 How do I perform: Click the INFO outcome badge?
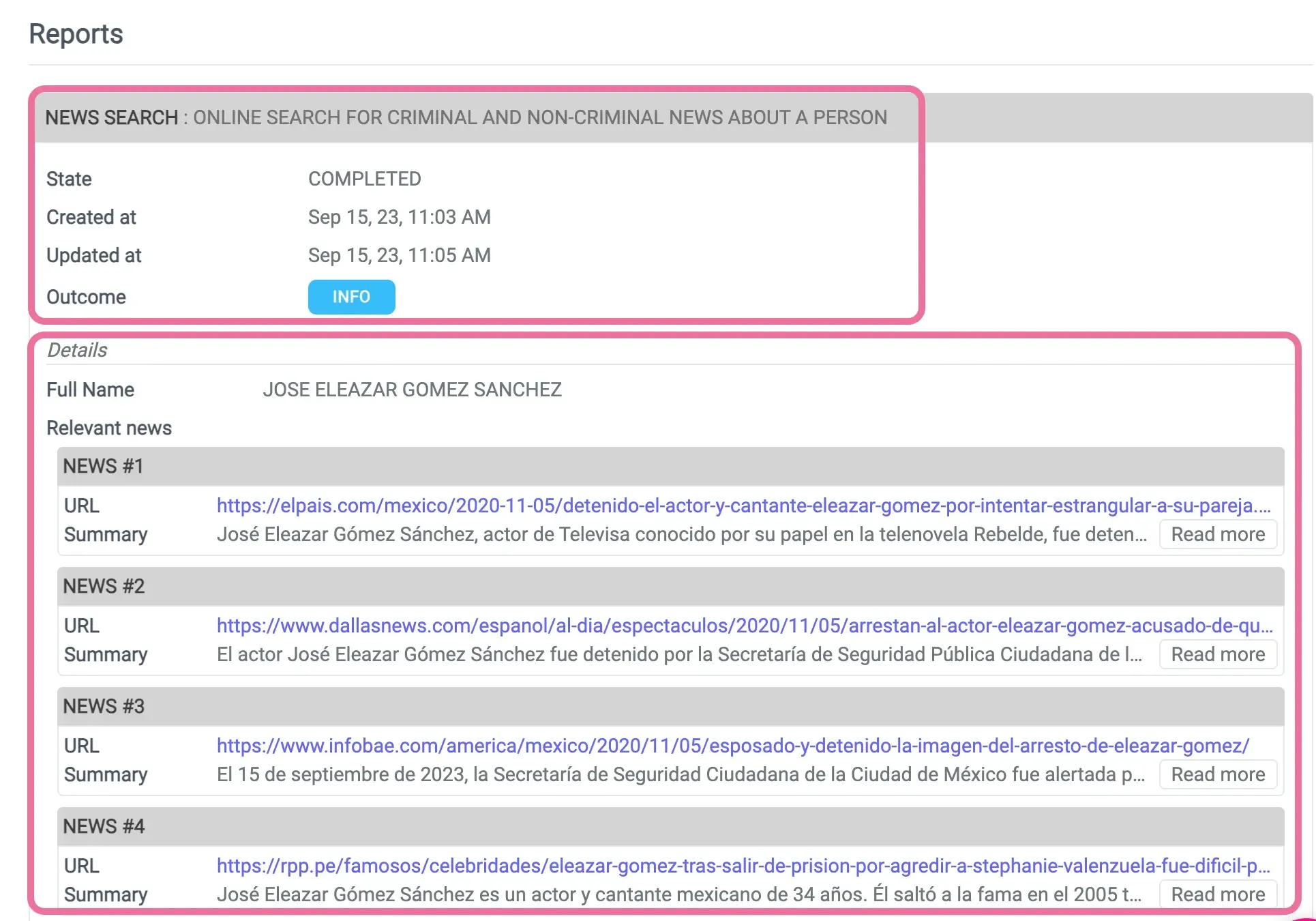(x=351, y=297)
